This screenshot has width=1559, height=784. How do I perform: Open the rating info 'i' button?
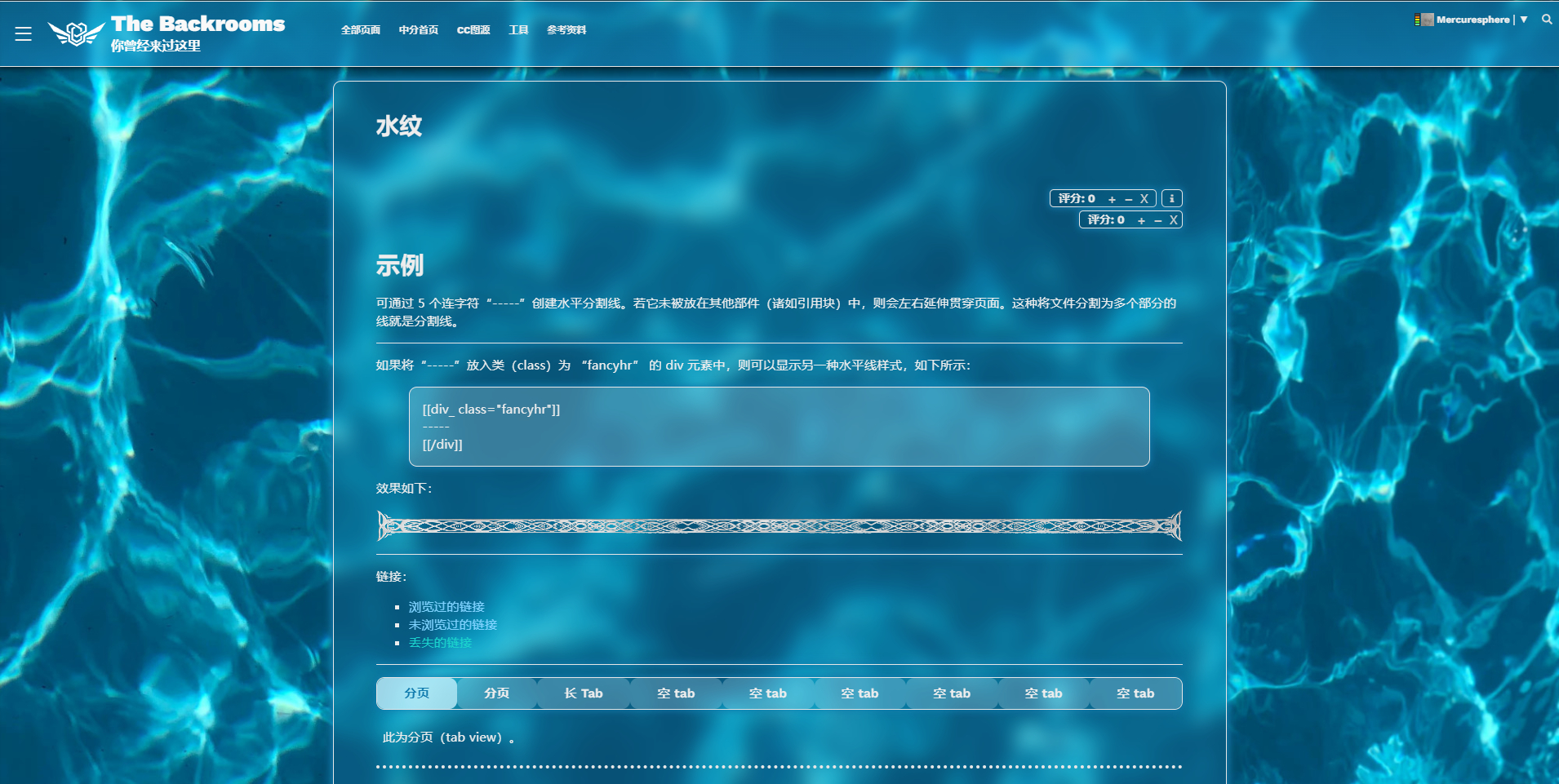point(1171,198)
